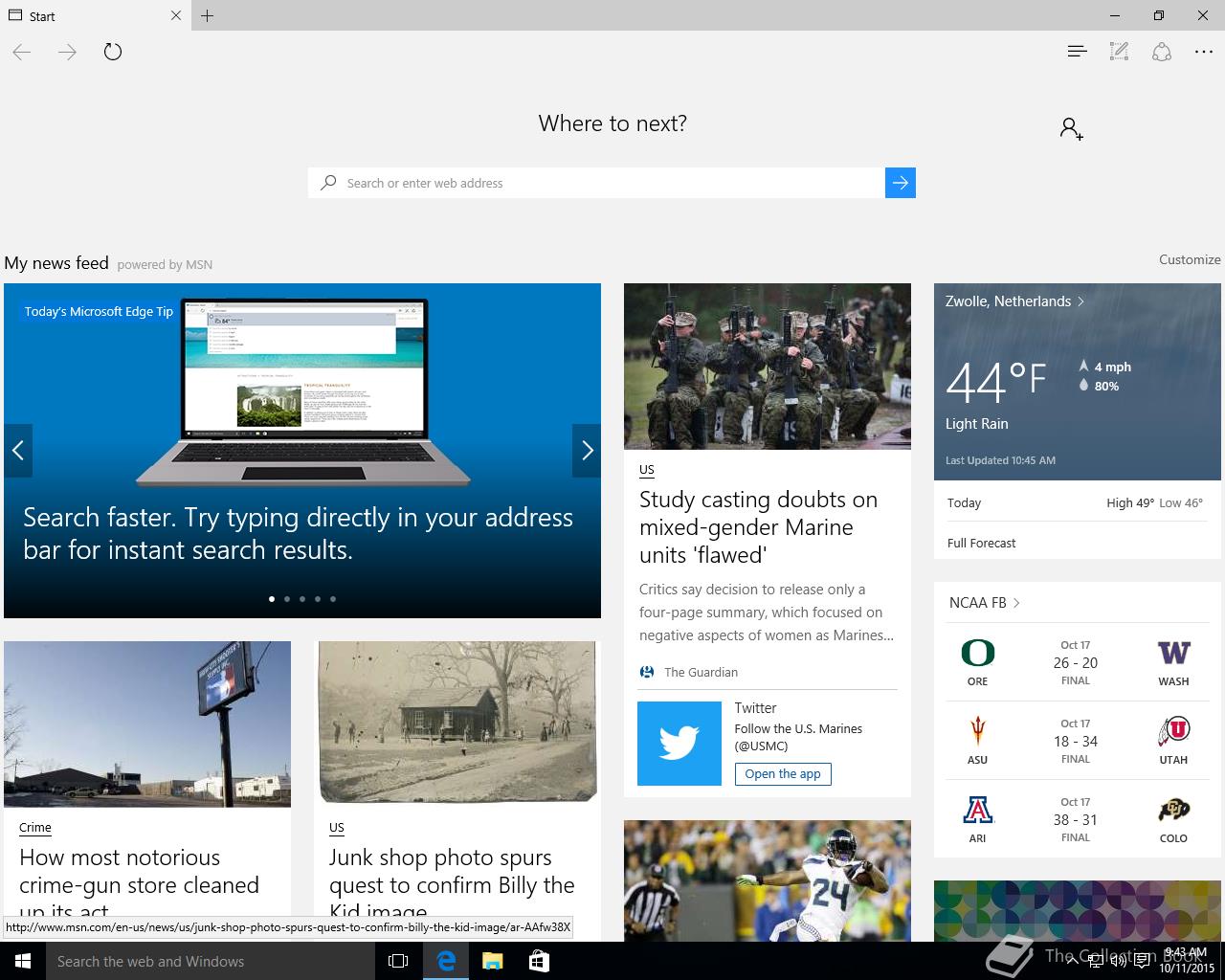The height and width of the screenshot is (980, 1225).
Task: Click the Utah team logo
Action: coord(1173,732)
